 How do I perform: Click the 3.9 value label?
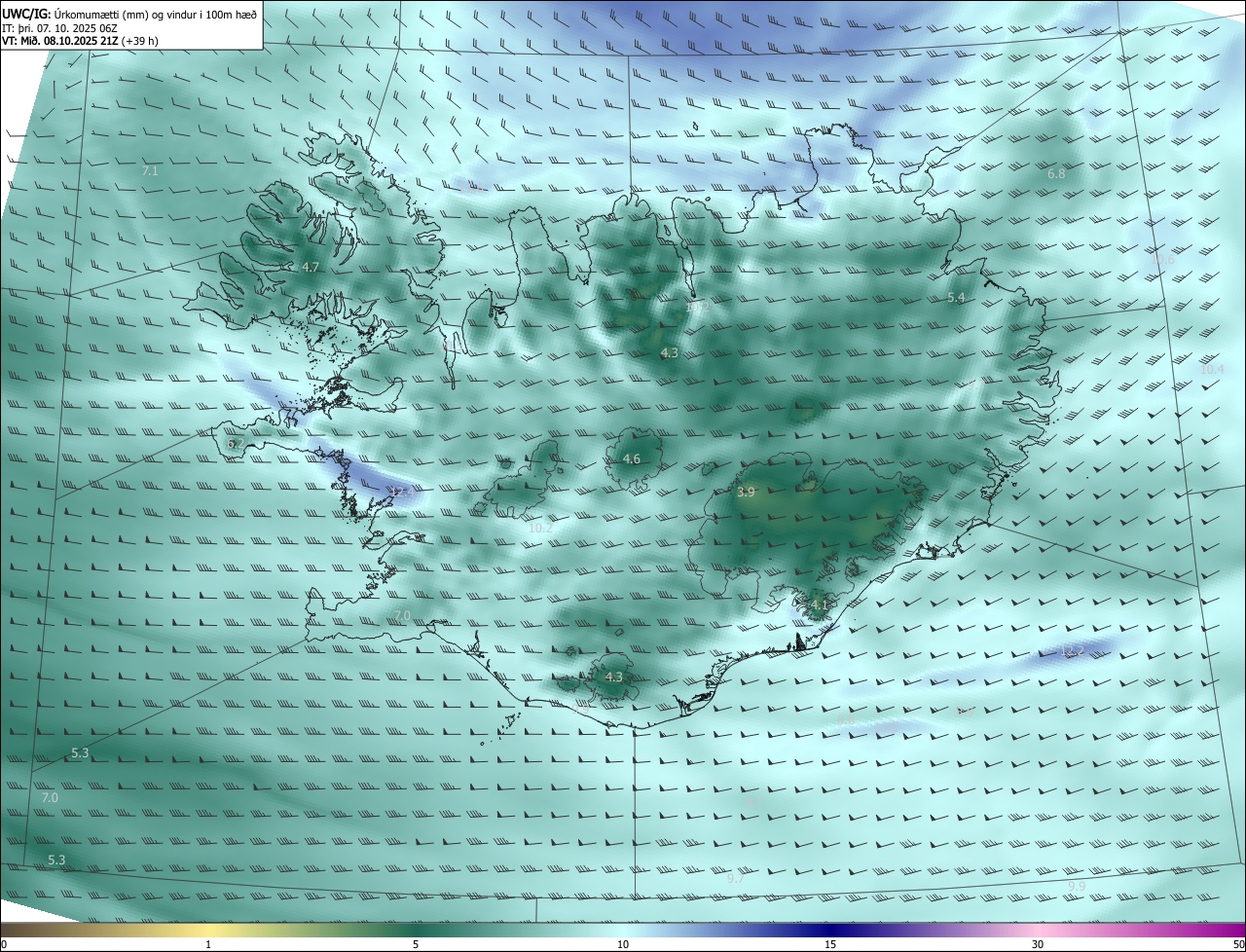click(x=746, y=494)
